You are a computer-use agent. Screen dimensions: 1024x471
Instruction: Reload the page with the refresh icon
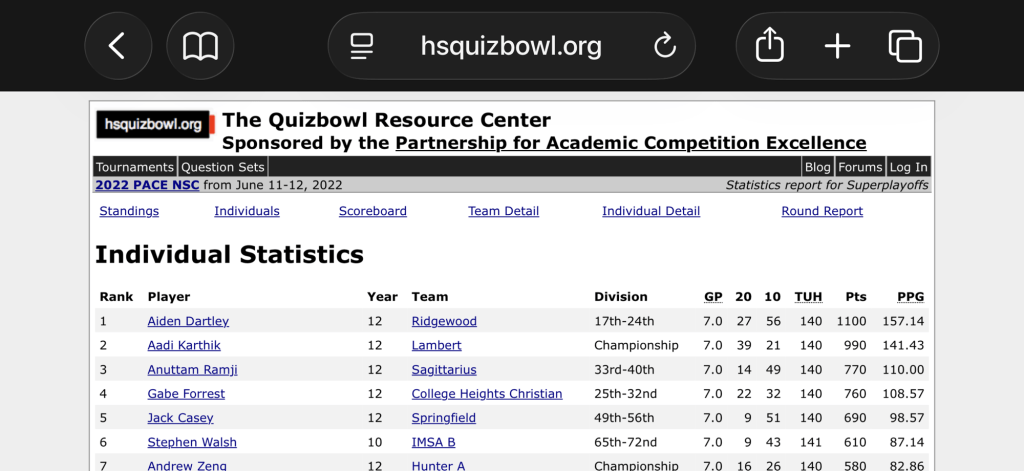664,46
